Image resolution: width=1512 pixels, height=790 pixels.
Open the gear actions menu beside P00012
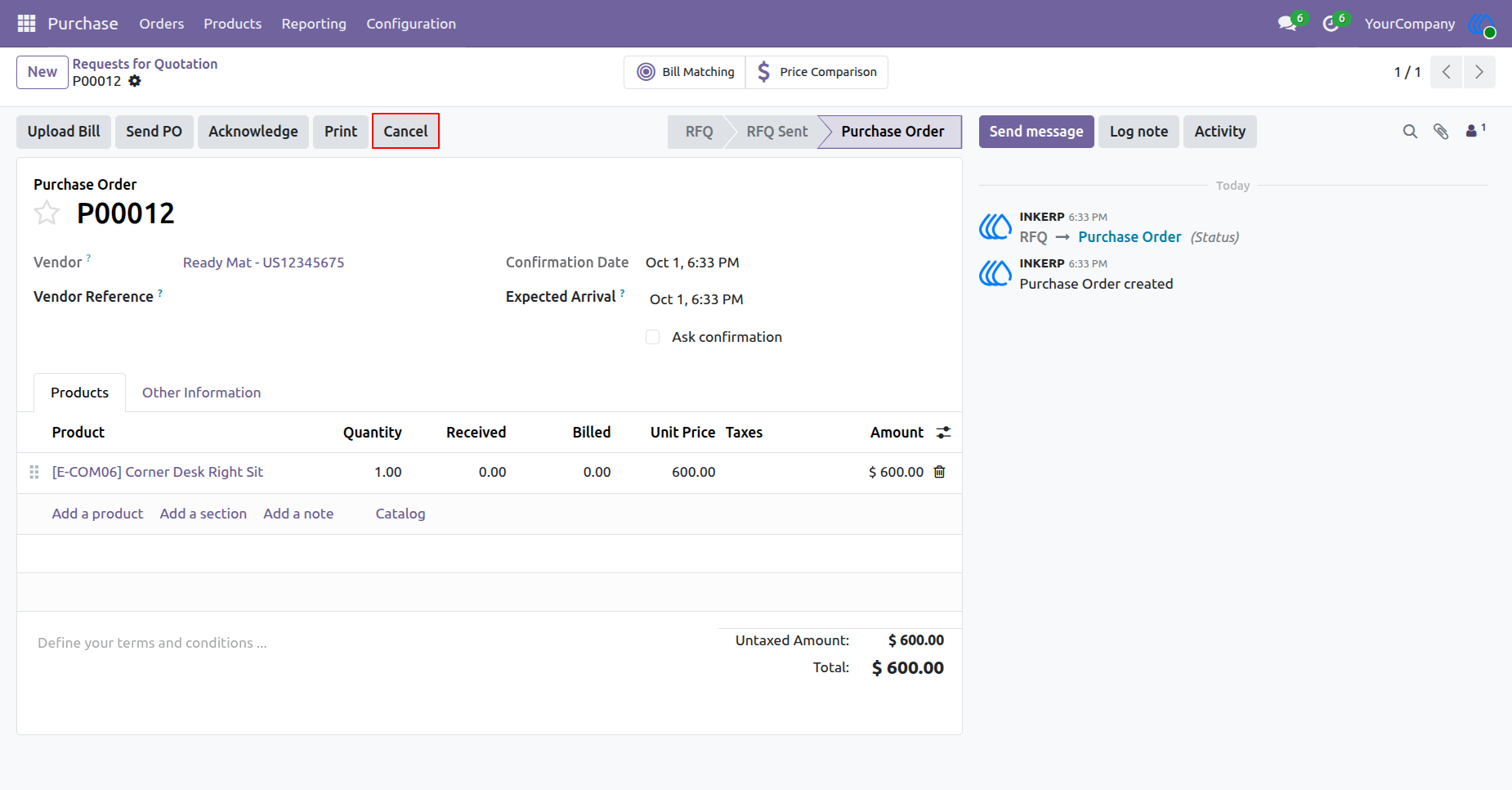click(135, 81)
